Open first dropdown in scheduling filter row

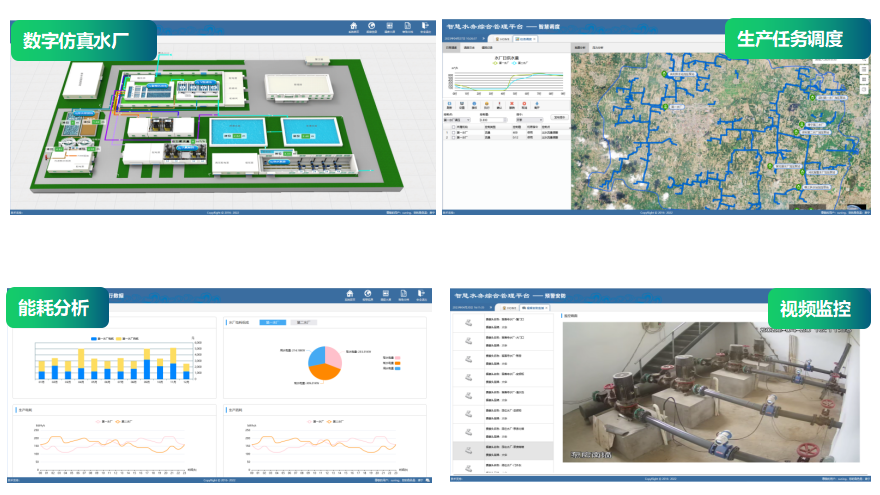[x=459, y=119]
